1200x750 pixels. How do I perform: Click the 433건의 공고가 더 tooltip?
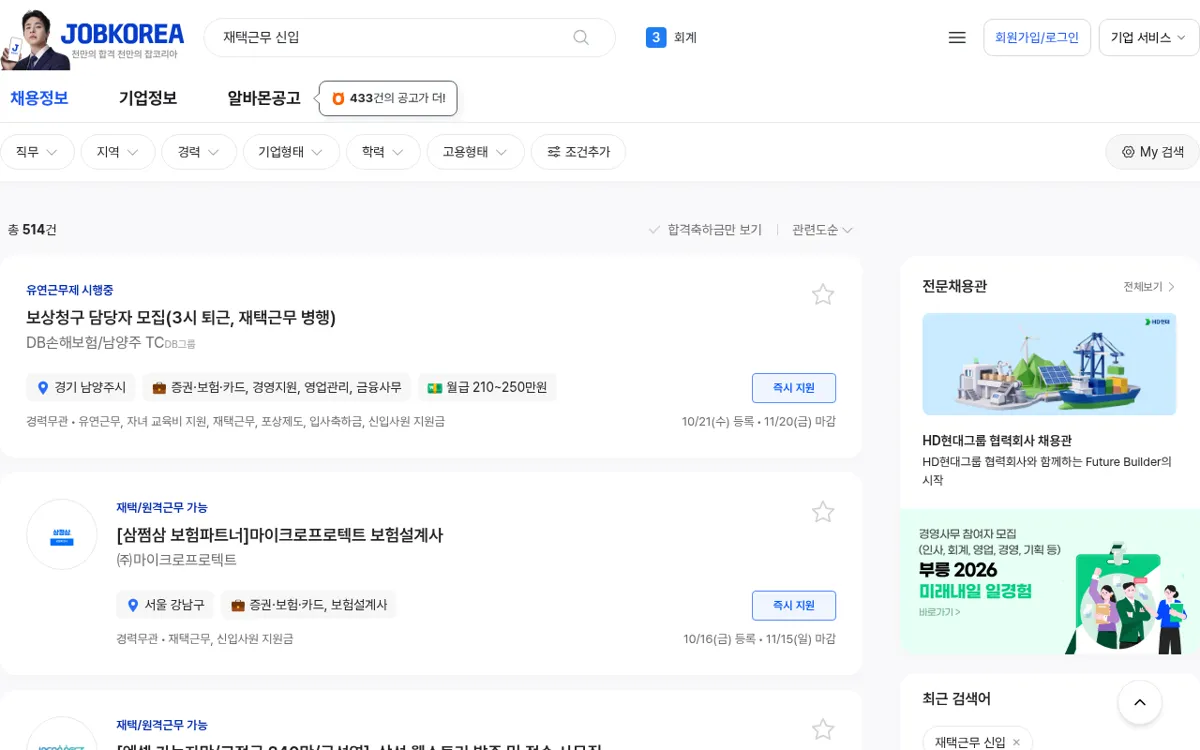coord(388,98)
